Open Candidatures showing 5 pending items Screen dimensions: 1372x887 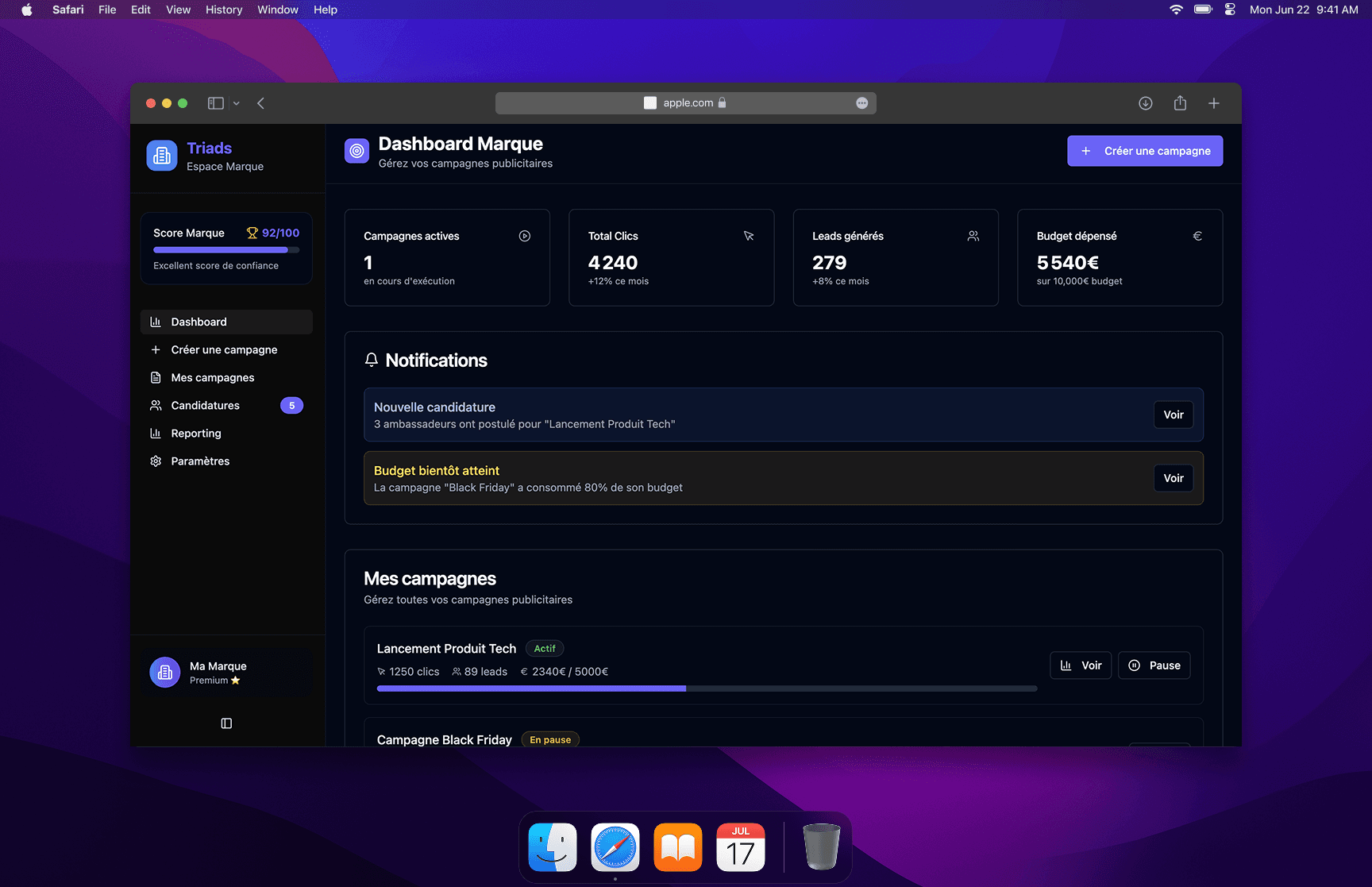point(205,405)
